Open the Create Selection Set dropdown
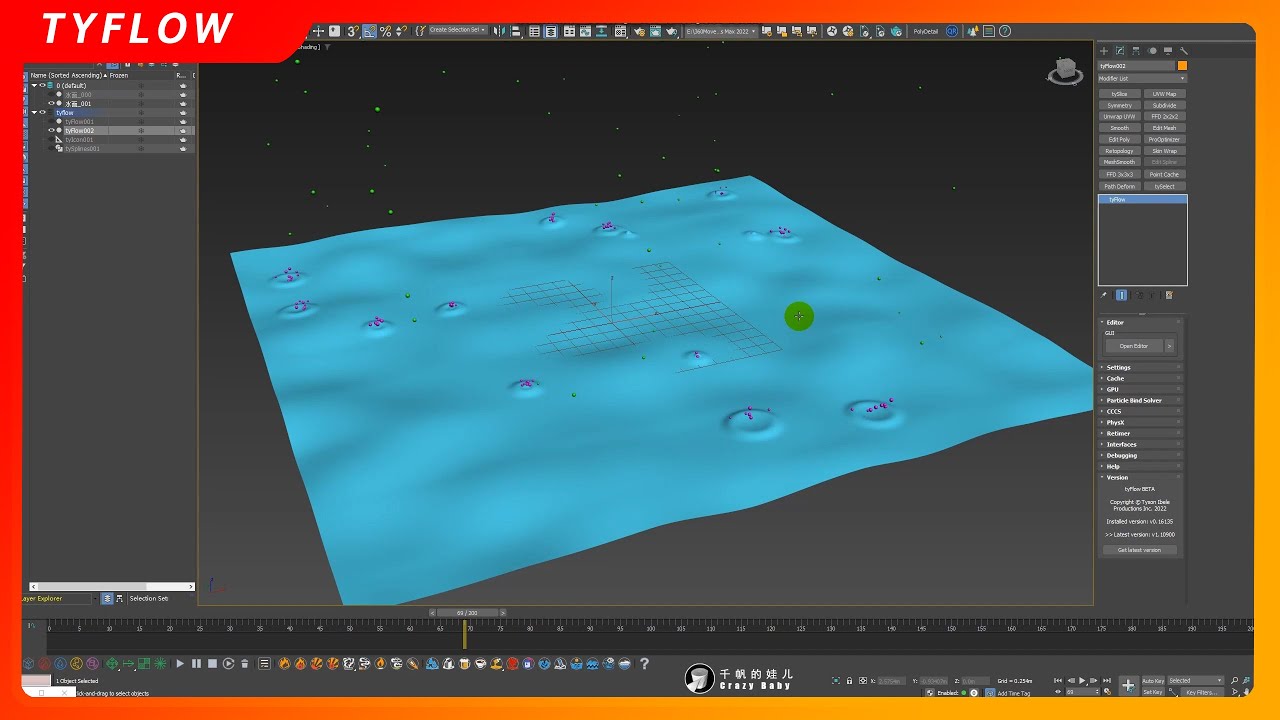 (458, 30)
